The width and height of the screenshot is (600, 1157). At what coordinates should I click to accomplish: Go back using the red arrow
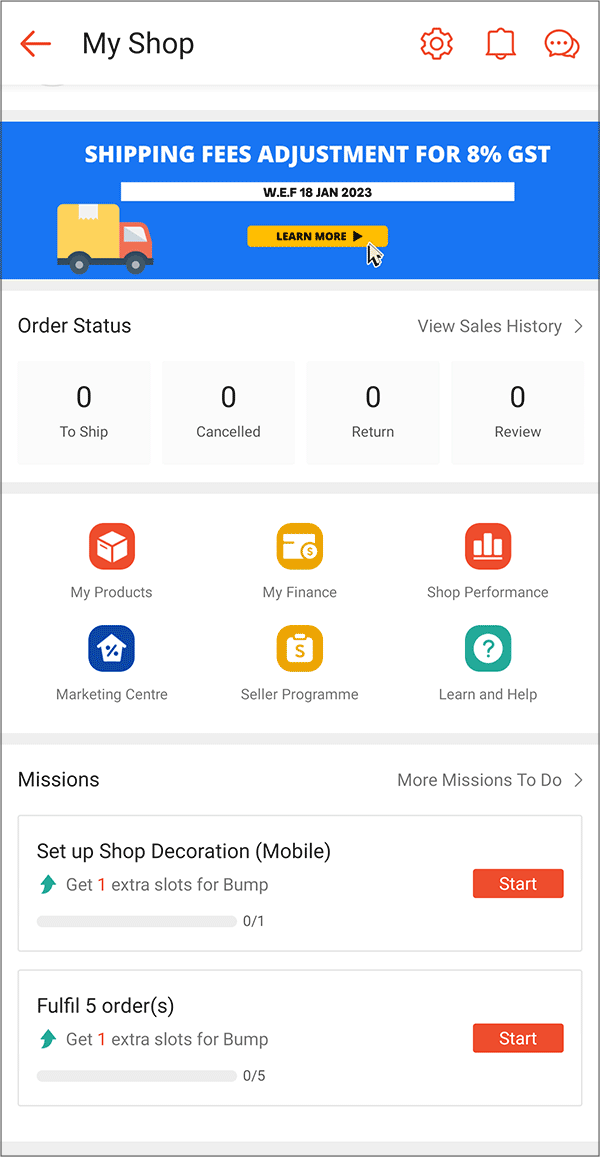(35, 43)
